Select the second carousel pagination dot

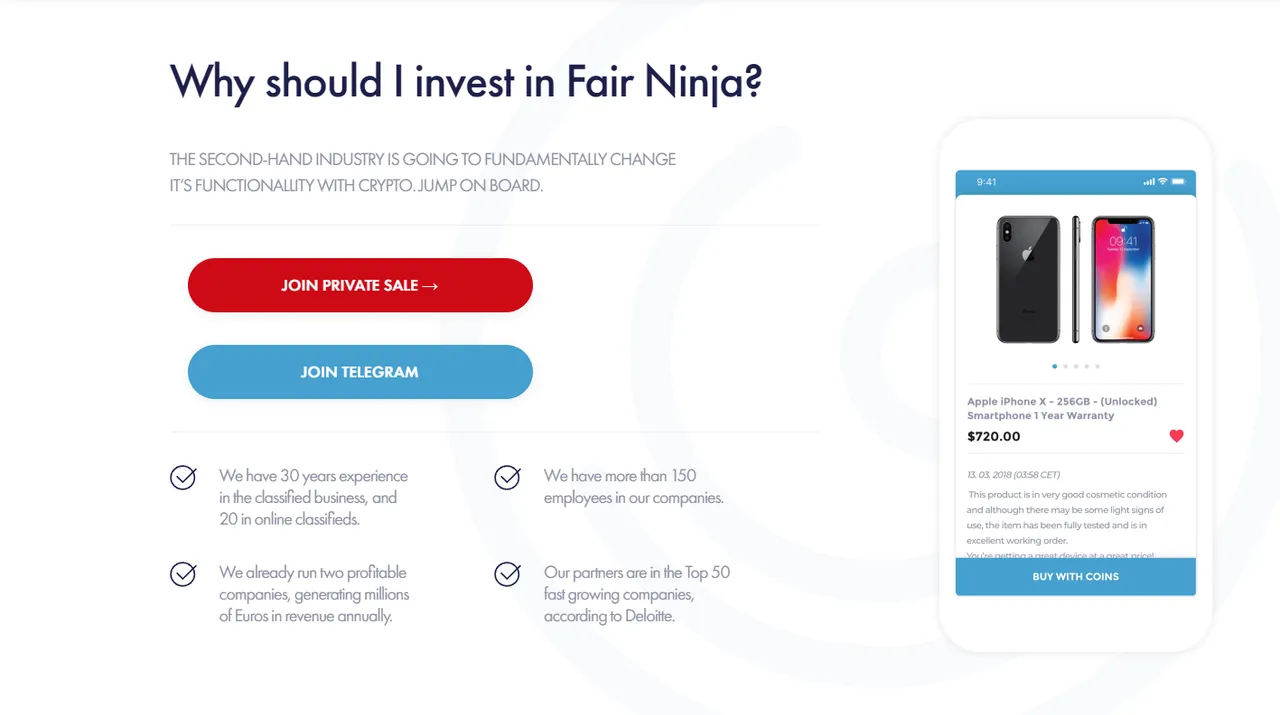point(1065,366)
